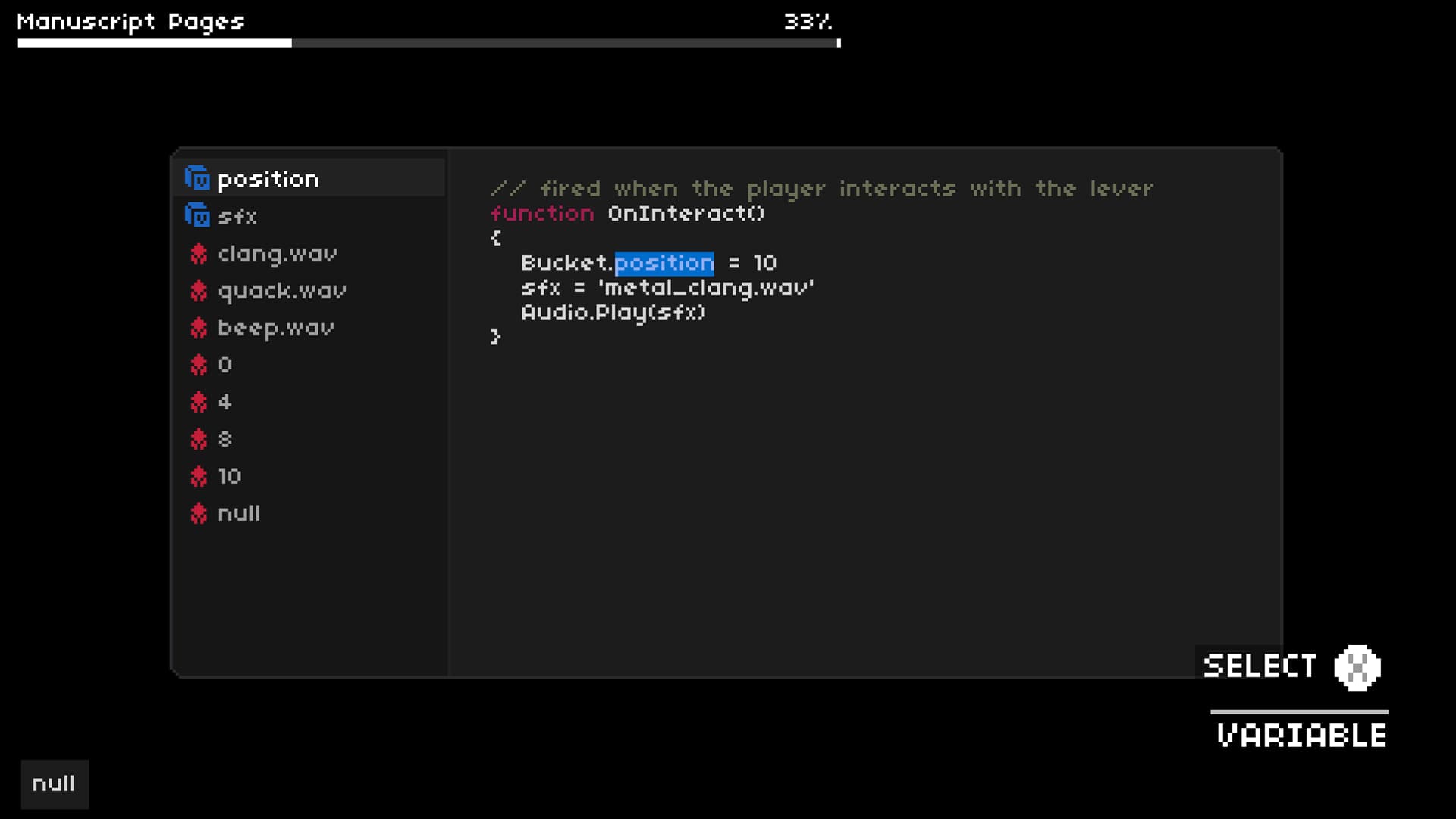1456x819 pixels.
Task: Click the null box at bottom left
Action: click(x=54, y=783)
